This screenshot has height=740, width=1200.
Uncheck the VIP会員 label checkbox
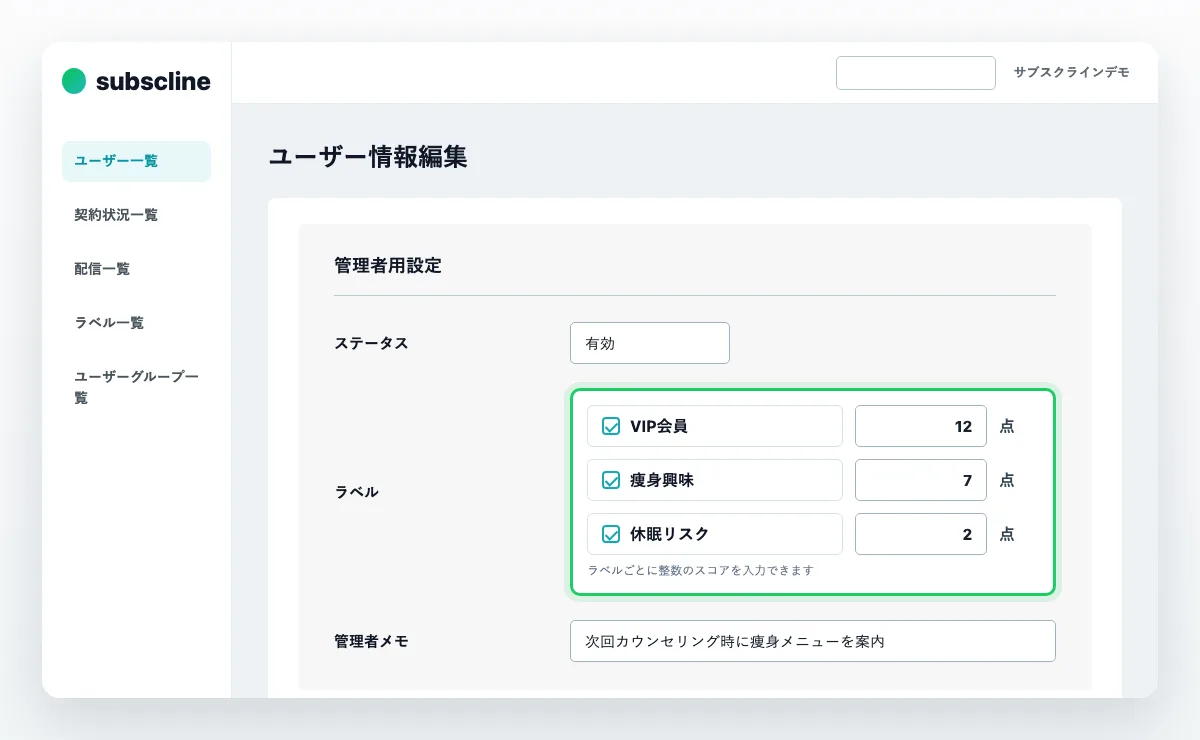(x=611, y=427)
